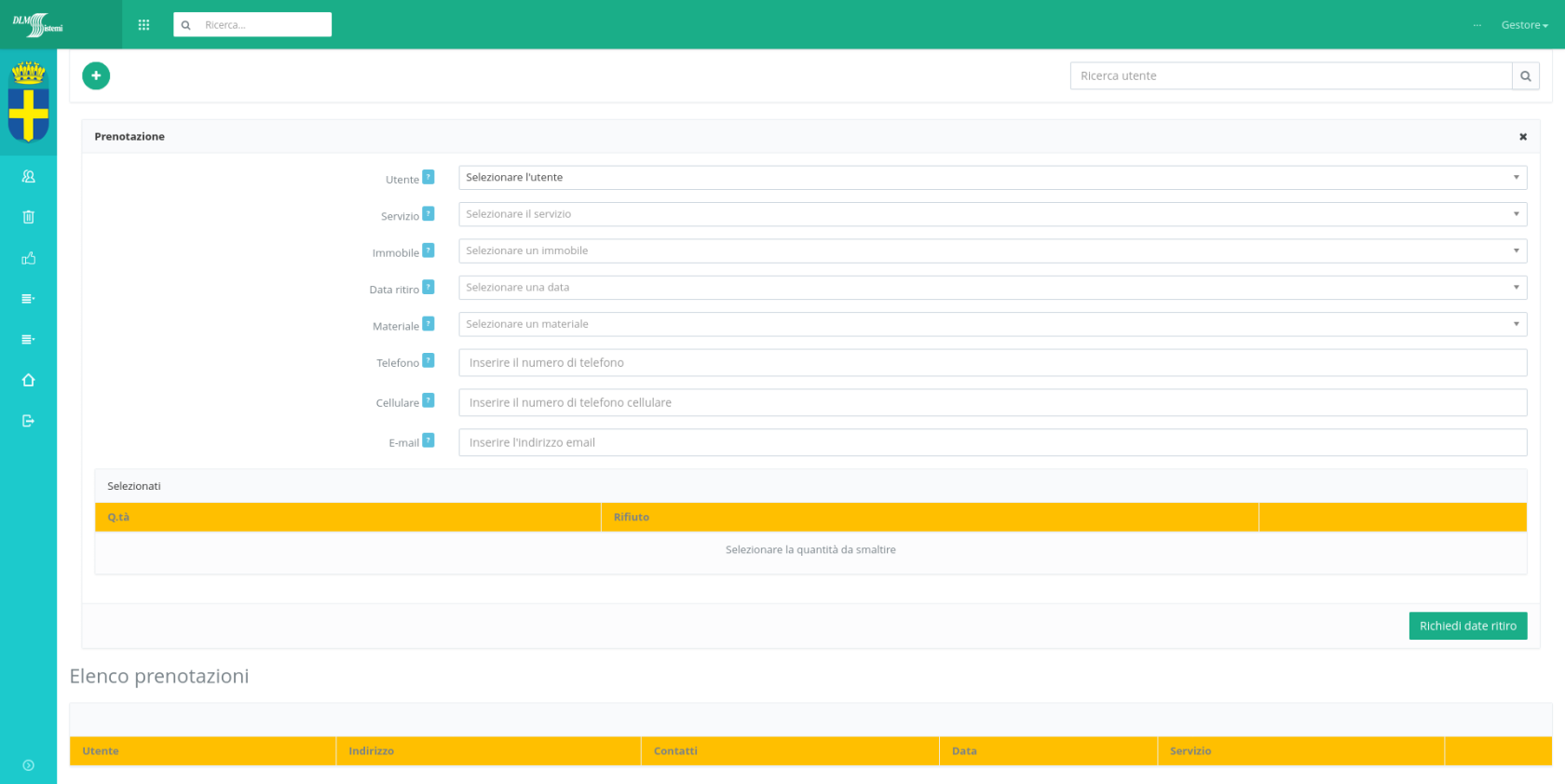1565x784 pixels.
Task: Click the green plus add button
Action: pos(96,76)
